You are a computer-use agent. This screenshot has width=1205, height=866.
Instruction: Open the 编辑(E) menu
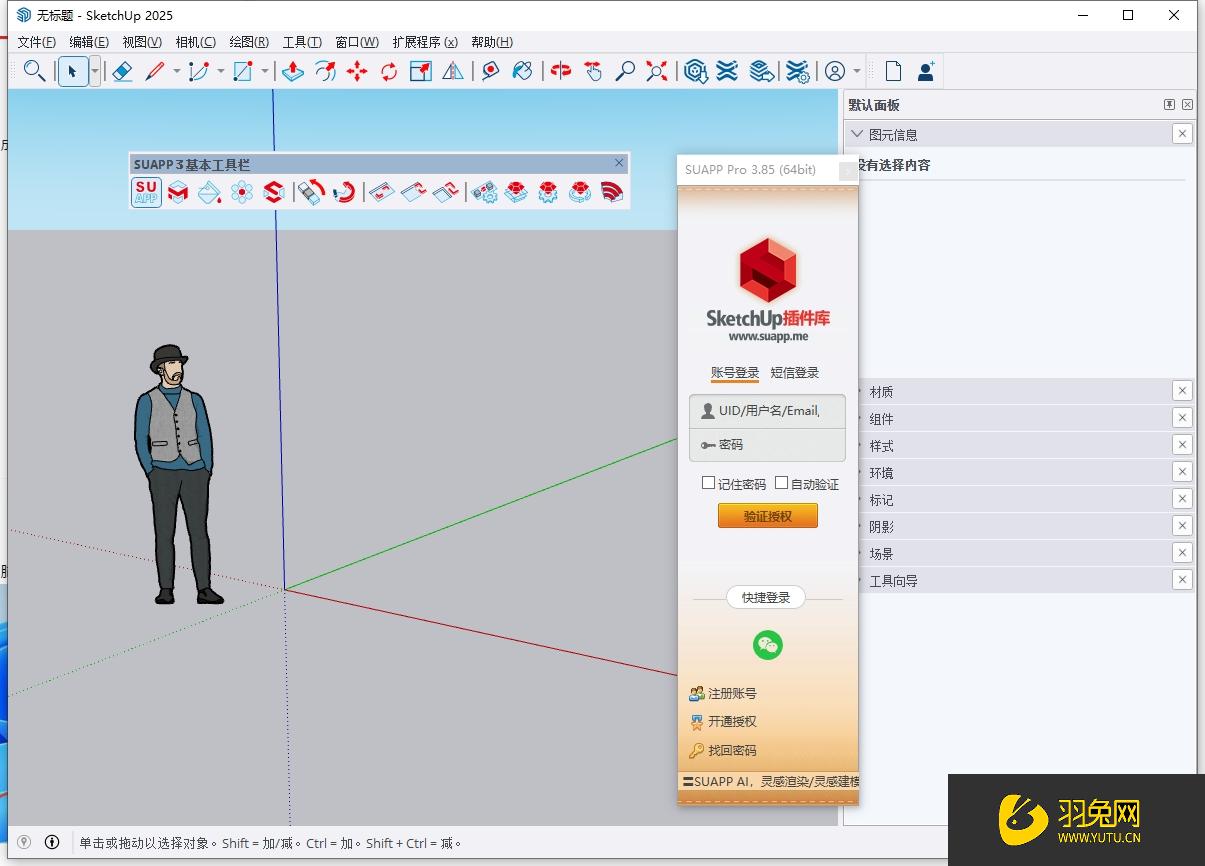(x=89, y=42)
